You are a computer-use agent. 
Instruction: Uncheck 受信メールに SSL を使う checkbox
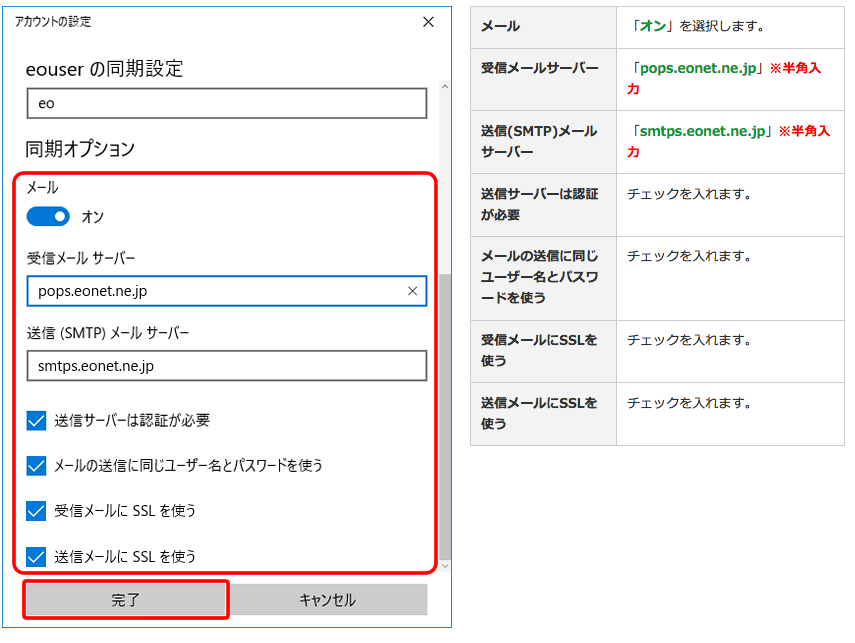[x=37, y=510]
